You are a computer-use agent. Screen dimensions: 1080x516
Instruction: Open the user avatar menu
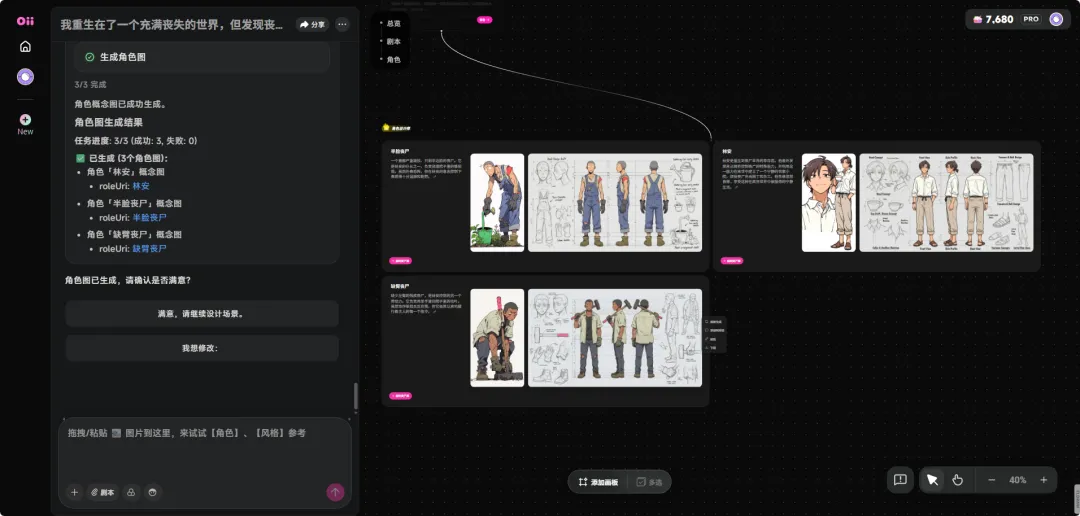click(1056, 19)
